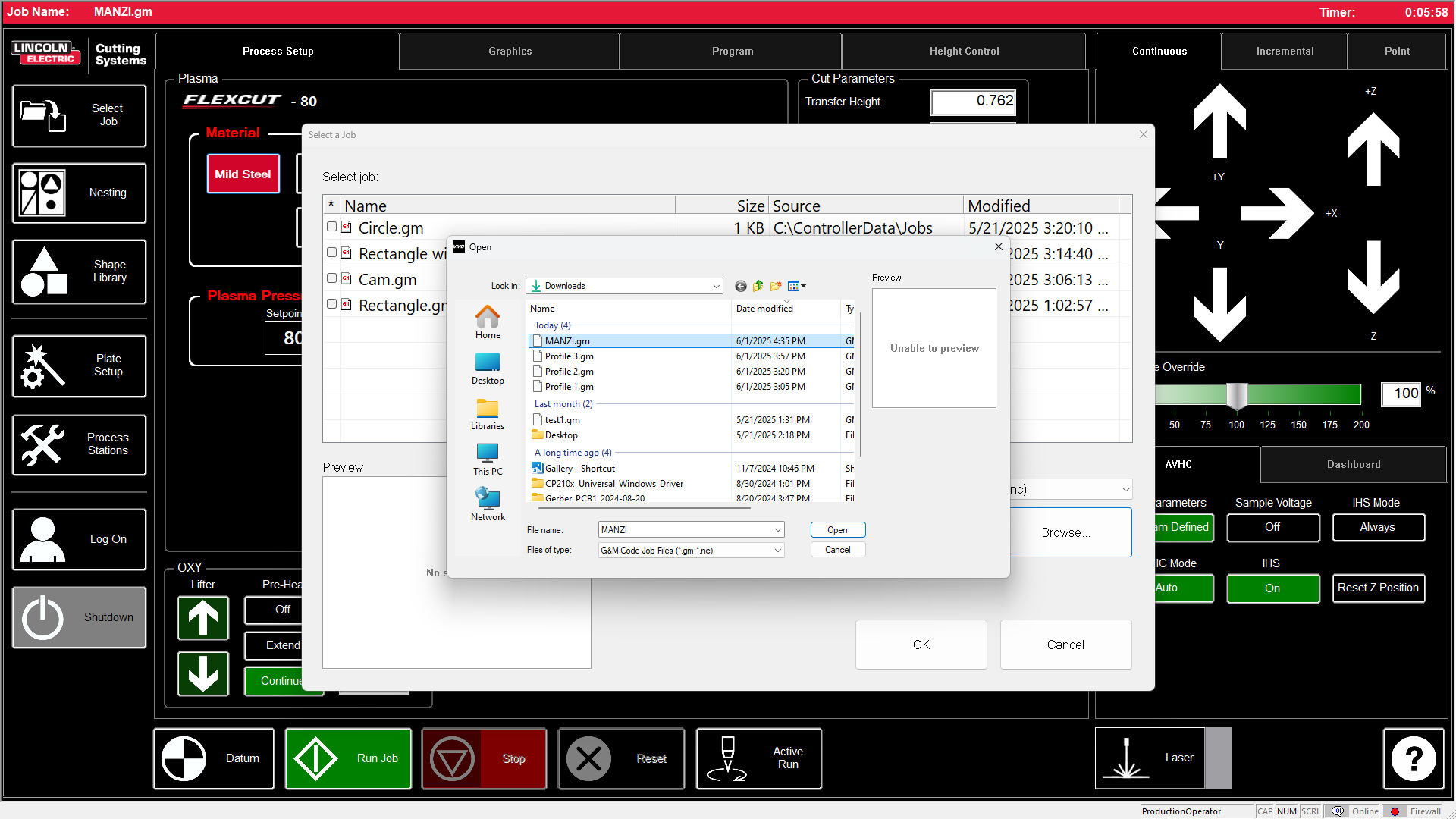
Task: Jog +Z with the up arrow
Action: pyautogui.click(x=1373, y=149)
